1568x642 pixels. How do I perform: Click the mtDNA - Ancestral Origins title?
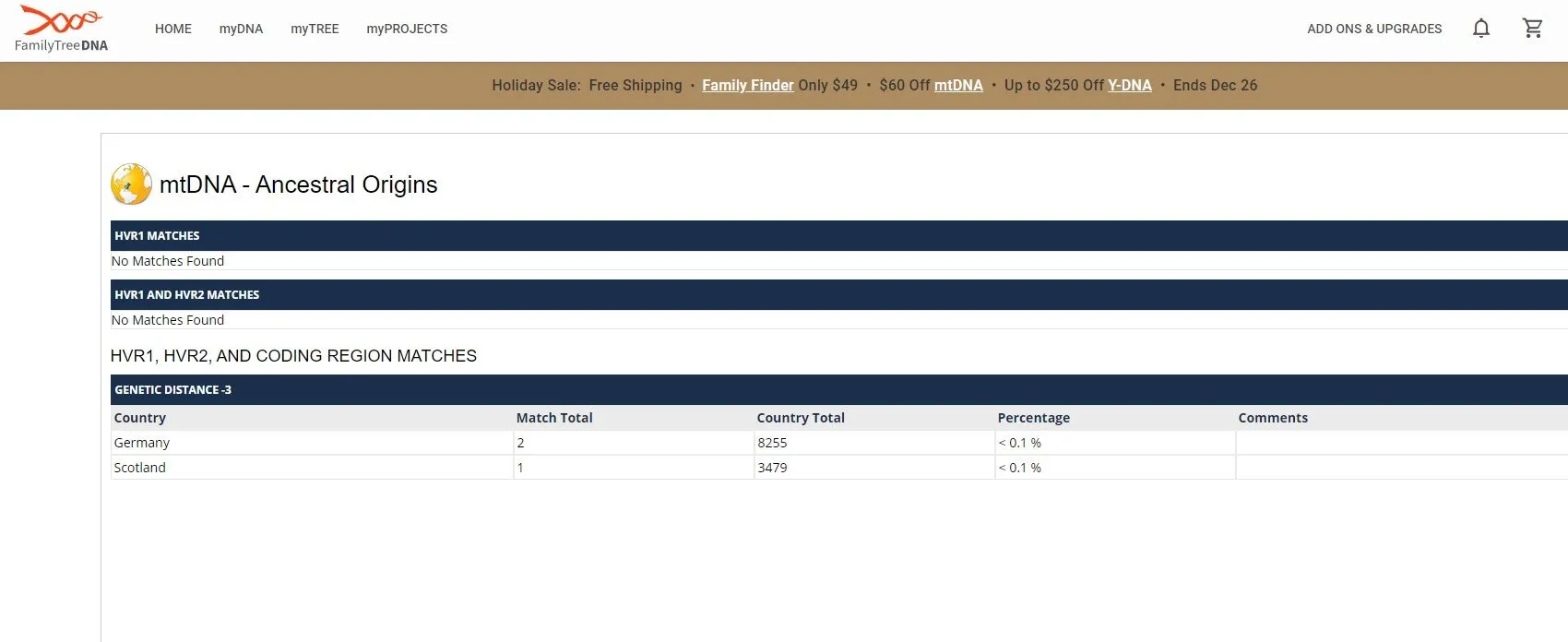coord(298,184)
